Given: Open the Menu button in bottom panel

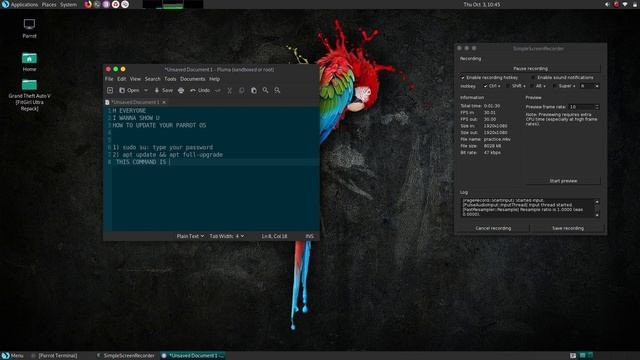Looking at the screenshot, I should 12,356.
